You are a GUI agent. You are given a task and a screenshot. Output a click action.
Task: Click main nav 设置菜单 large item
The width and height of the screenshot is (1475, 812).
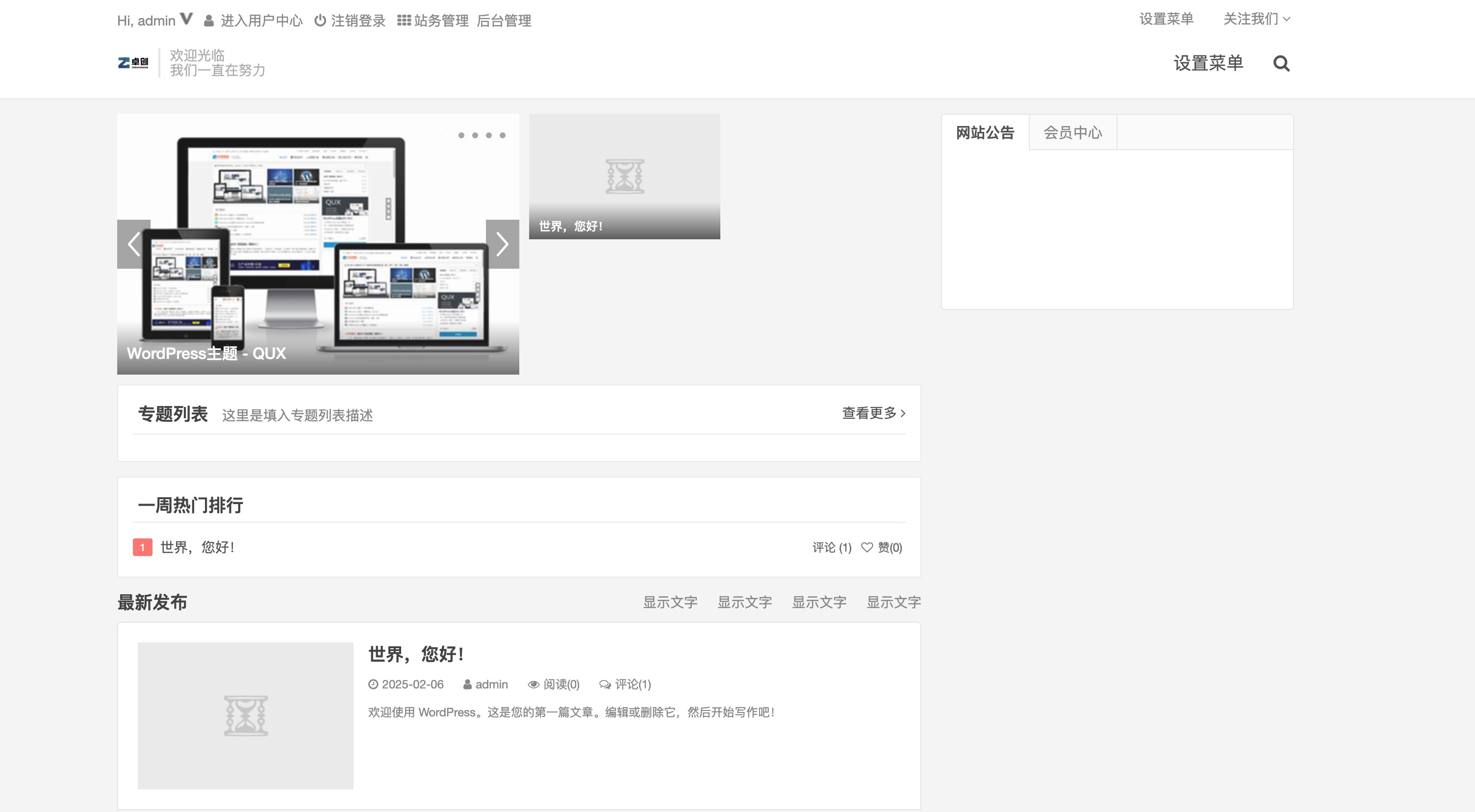coord(1208,63)
